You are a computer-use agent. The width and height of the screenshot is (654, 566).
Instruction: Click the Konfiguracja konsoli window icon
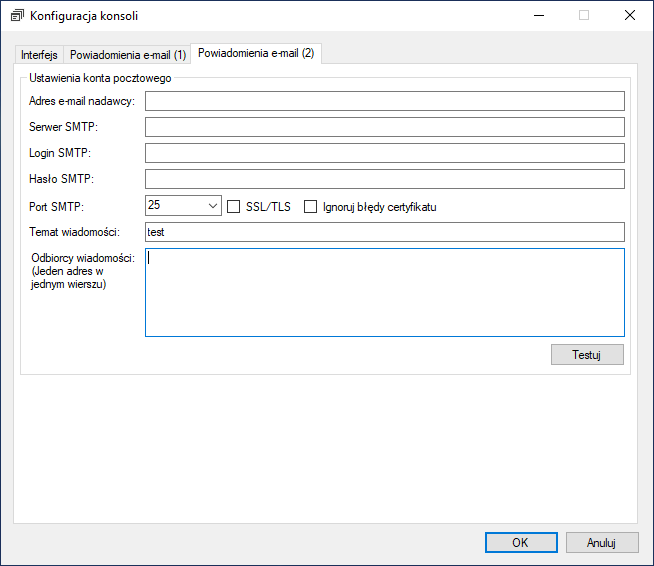pos(17,16)
